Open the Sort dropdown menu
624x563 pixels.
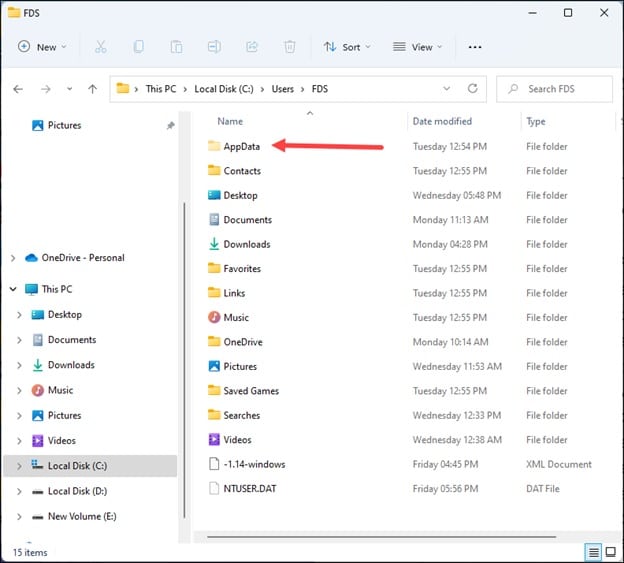pyautogui.click(x=347, y=47)
